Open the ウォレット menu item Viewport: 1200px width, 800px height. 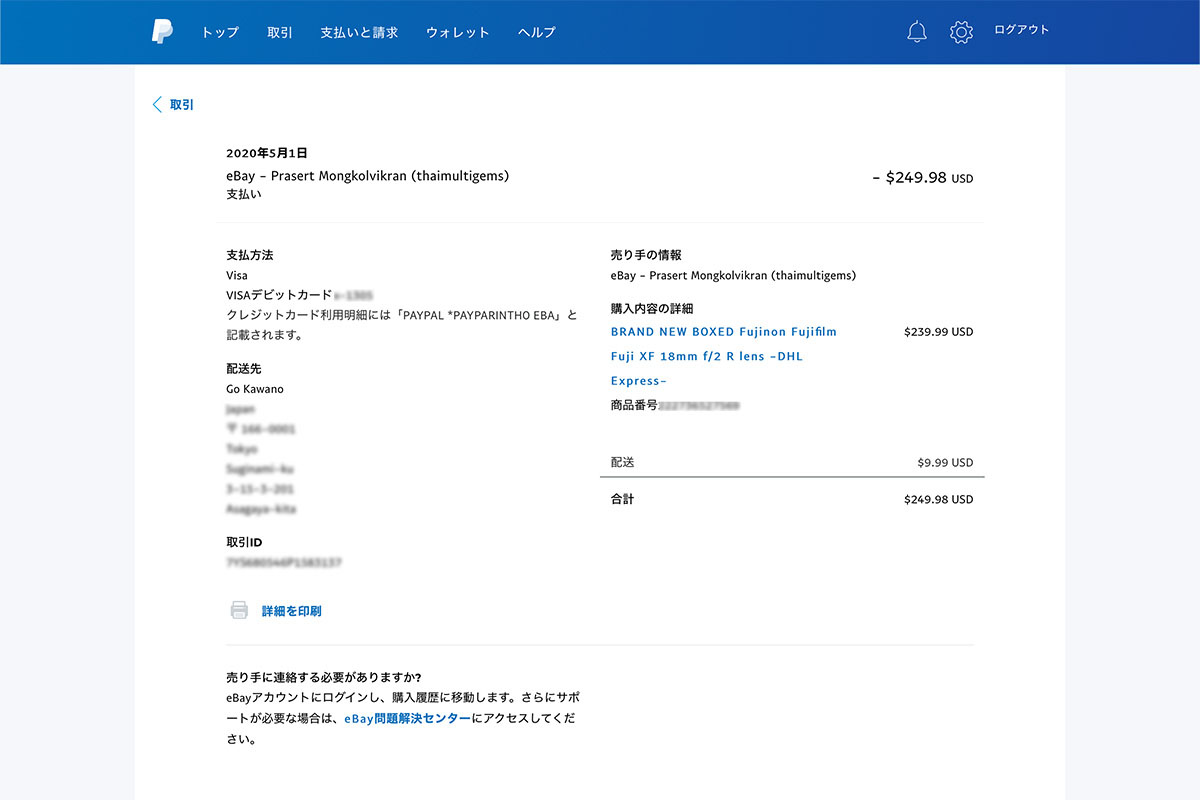pyautogui.click(x=458, y=32)
